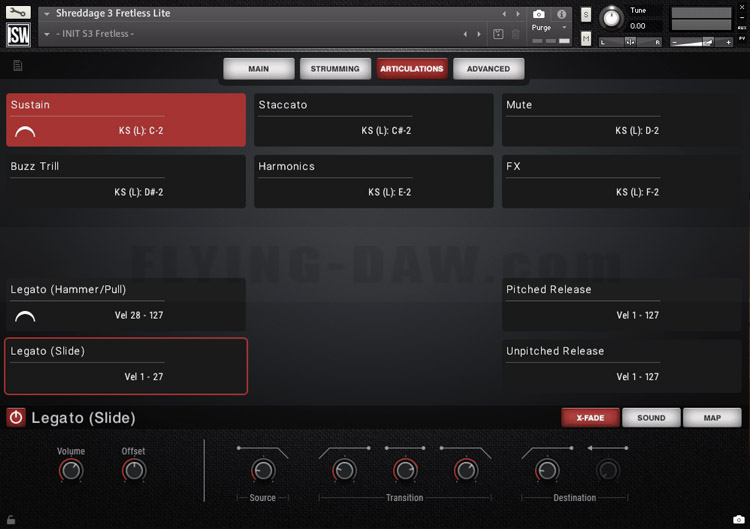This screenshot has height=529, width=750.
Task: Click the Vel 1 - 27 velocity range
Action: point(143,377)
